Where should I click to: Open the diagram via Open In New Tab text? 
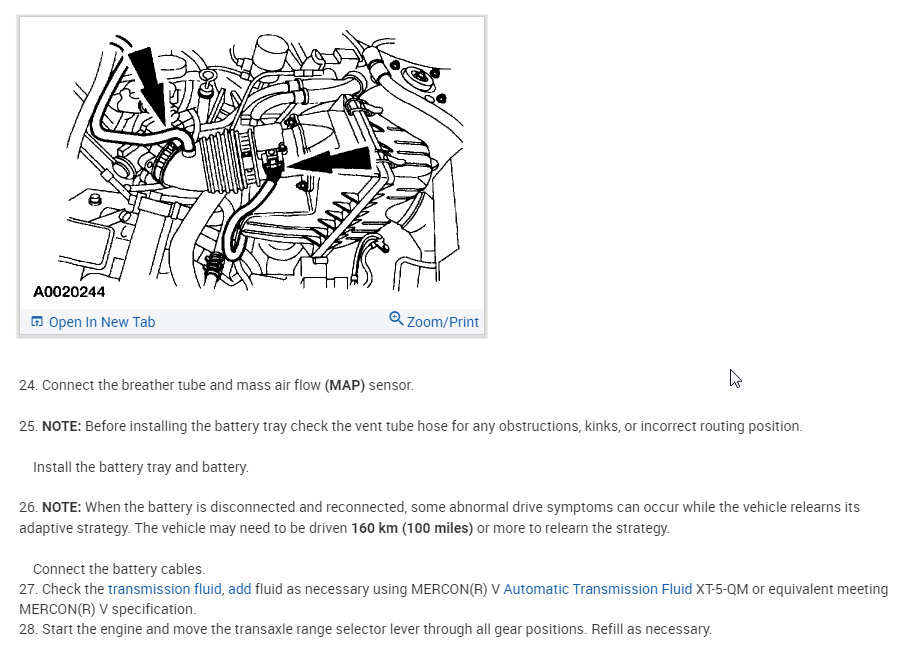pyautogui.click(x=102, y=322)
